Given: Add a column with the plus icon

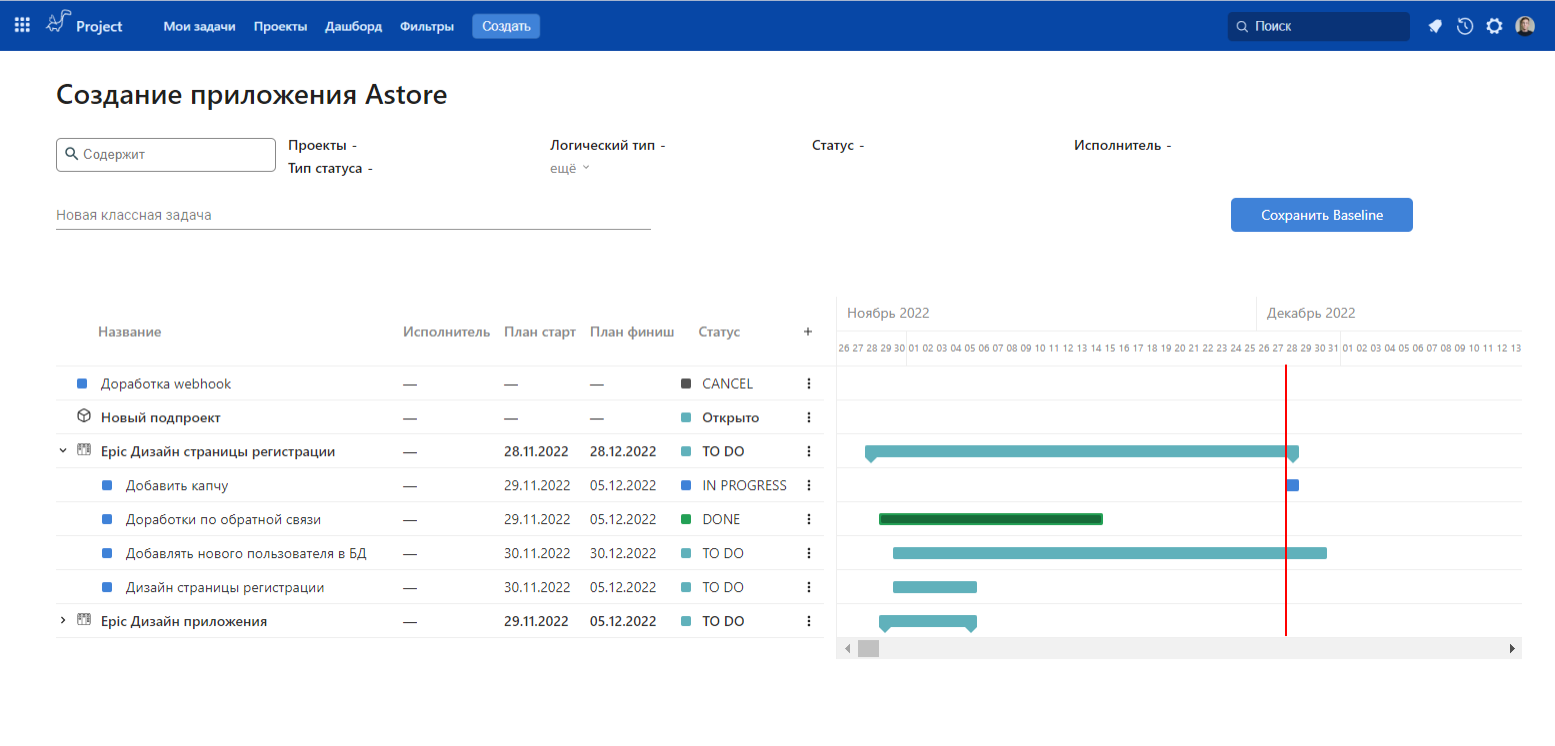Looking at the screenshot, I should click(808, 332).
